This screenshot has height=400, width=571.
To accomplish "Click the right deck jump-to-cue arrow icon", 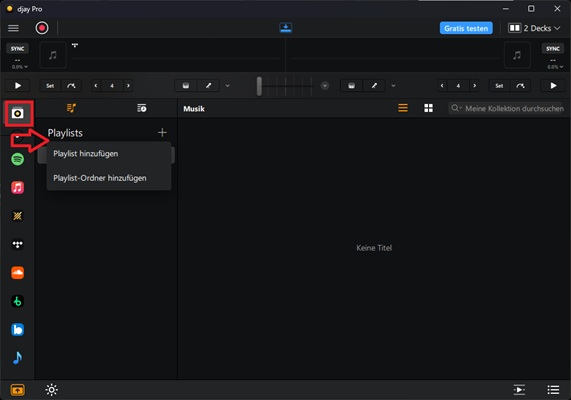I will tap(520, 86).
